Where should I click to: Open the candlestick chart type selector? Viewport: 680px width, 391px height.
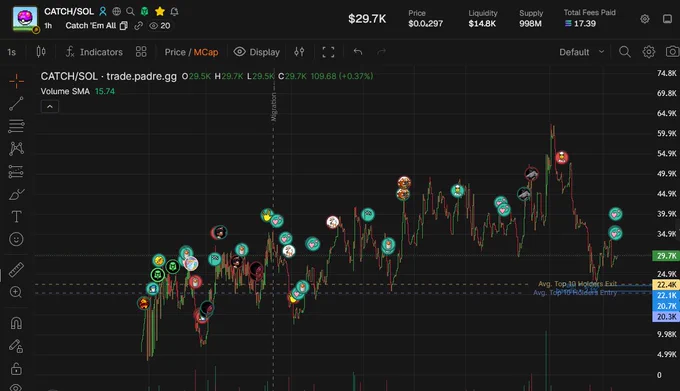(41, 52)
